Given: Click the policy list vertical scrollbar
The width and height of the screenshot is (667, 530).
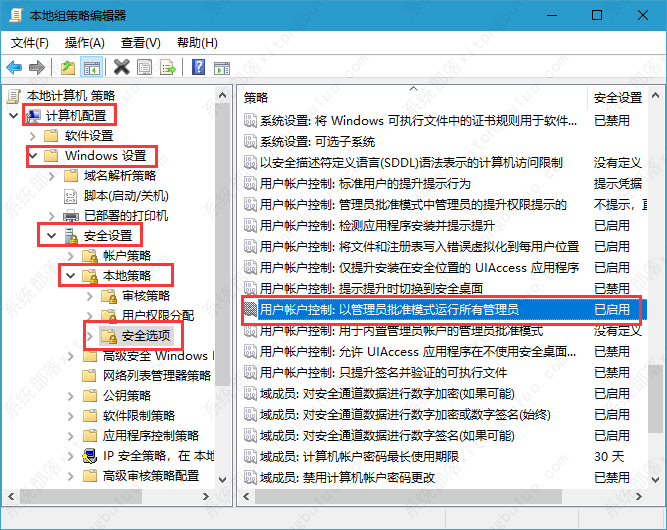Looking at the screenshot, I should pos(655,300).
